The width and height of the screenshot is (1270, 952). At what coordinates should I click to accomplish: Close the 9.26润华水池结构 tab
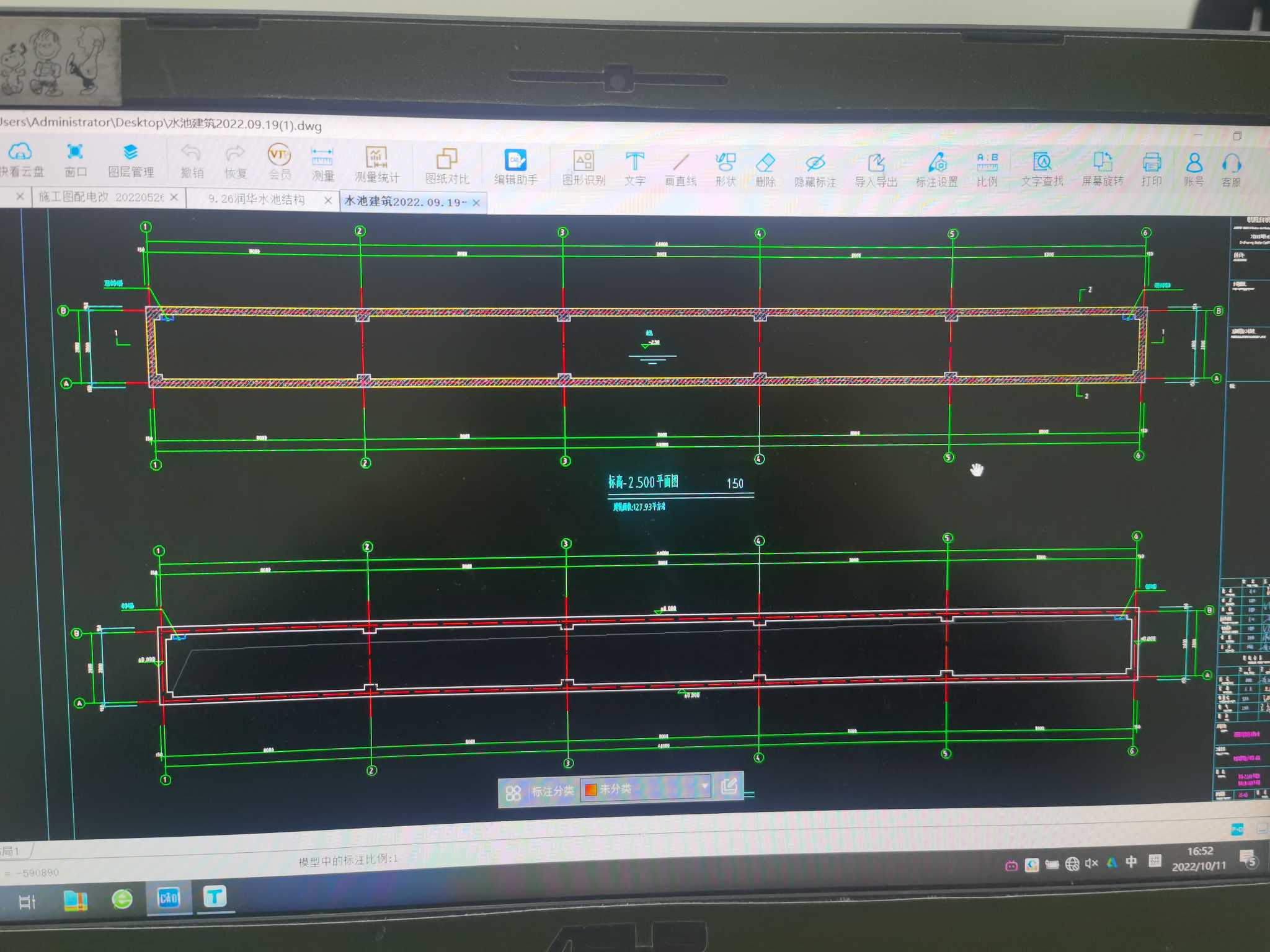pos(328,200)
